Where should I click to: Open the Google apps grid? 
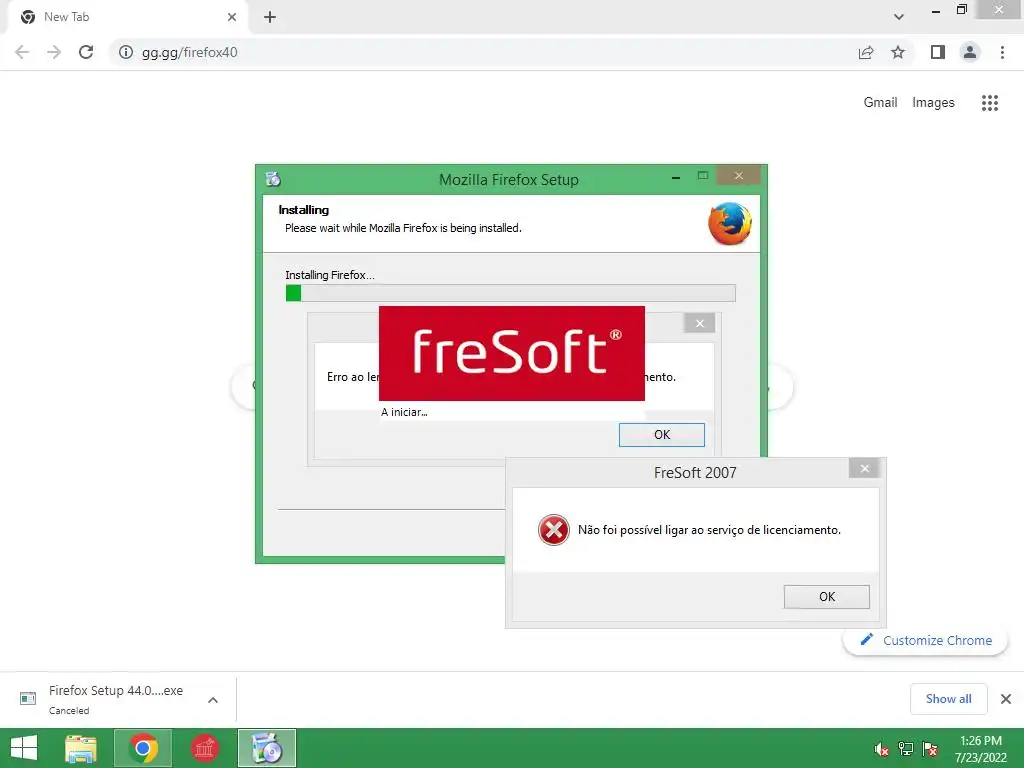(x=989, y=103)
